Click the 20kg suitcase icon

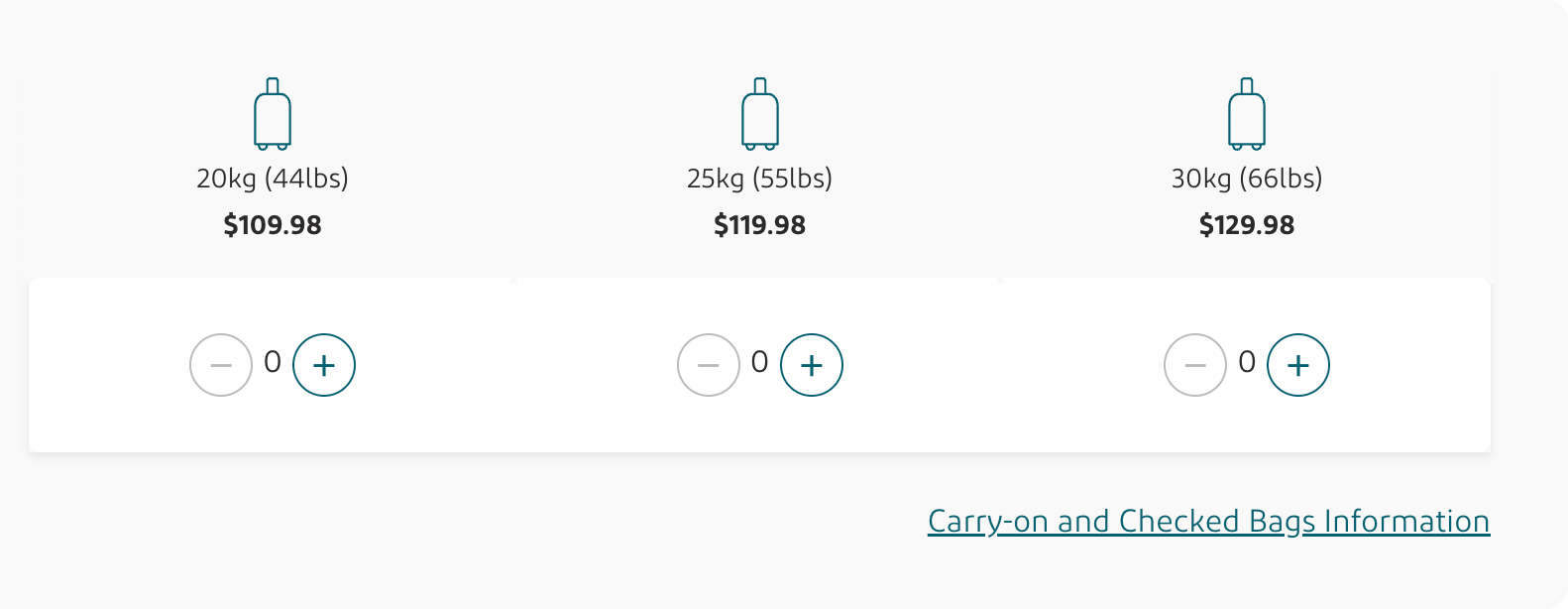(273, 115)
